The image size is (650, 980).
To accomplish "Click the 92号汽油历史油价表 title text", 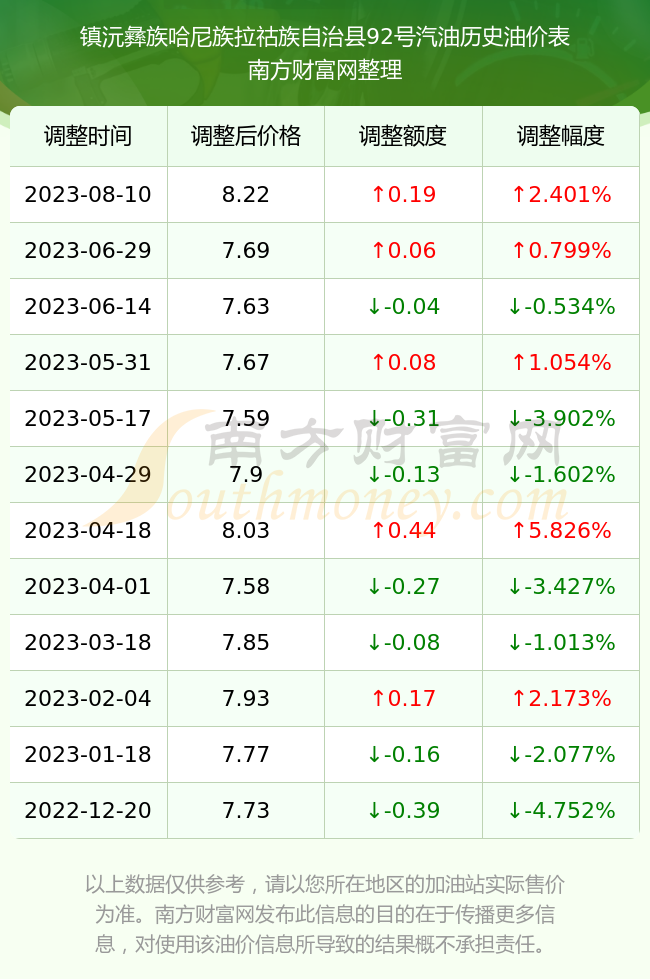I will pos(468,37).
